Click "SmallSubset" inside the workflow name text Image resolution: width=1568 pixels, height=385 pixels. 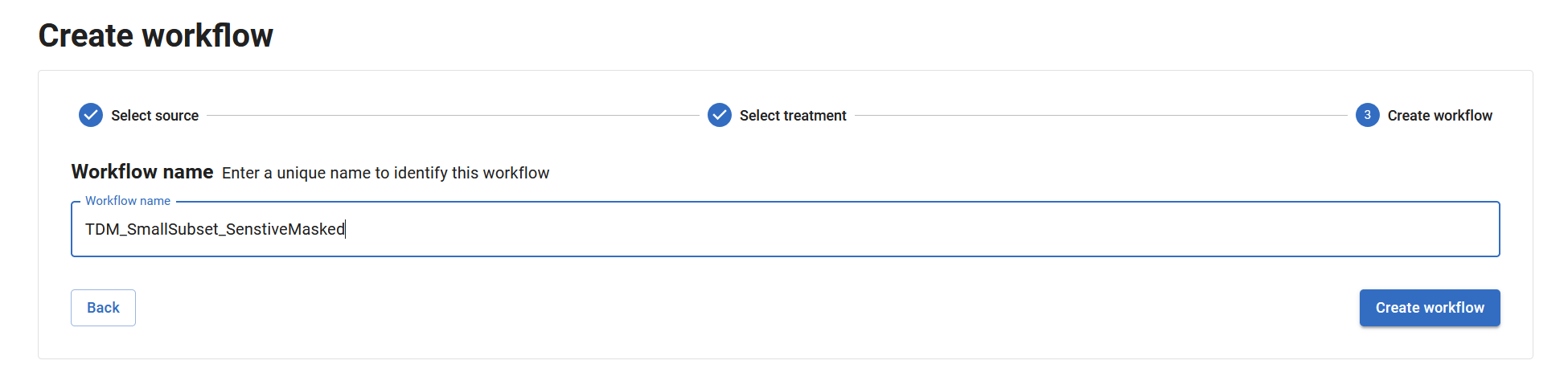[x=173, y=230]
